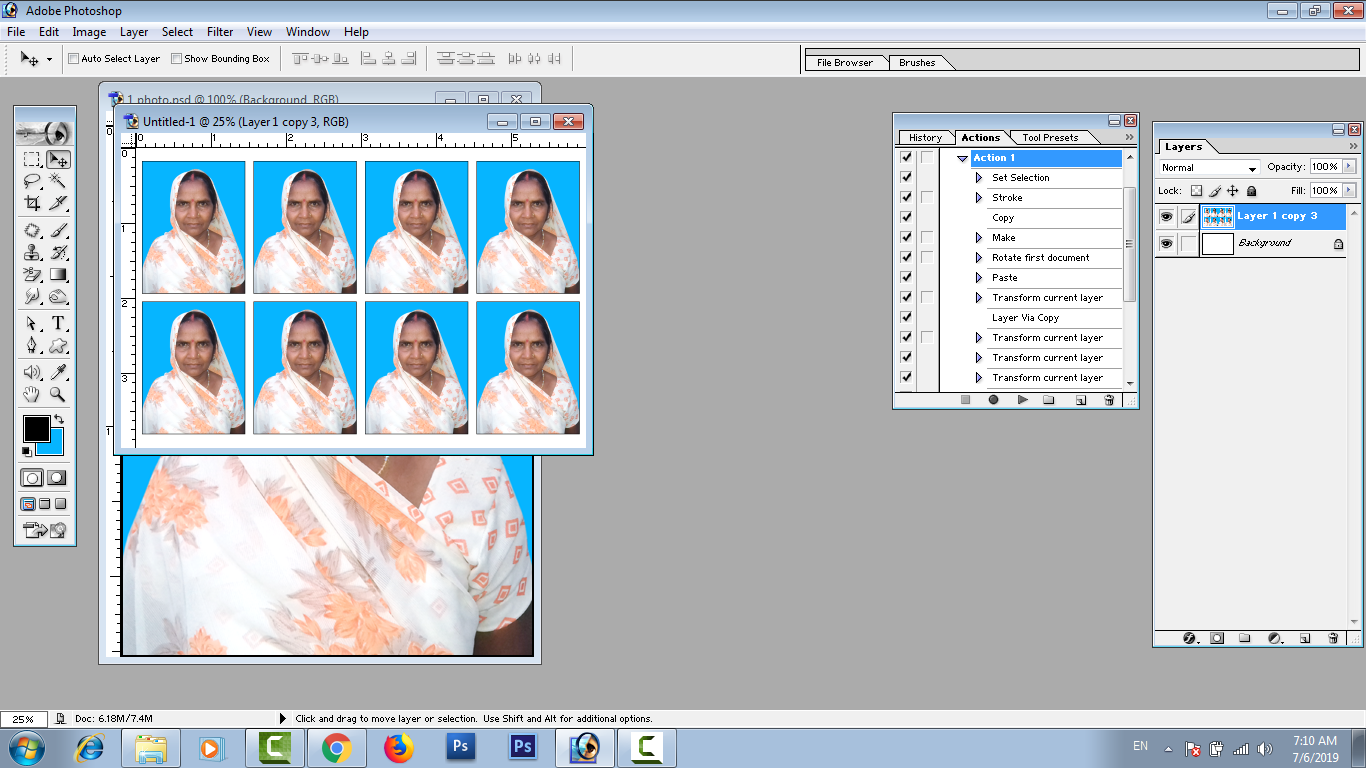Viewport: 1366px width, 768px height.
Task: Toggle lock all for the layer
Action: [x=1252, y=190]
